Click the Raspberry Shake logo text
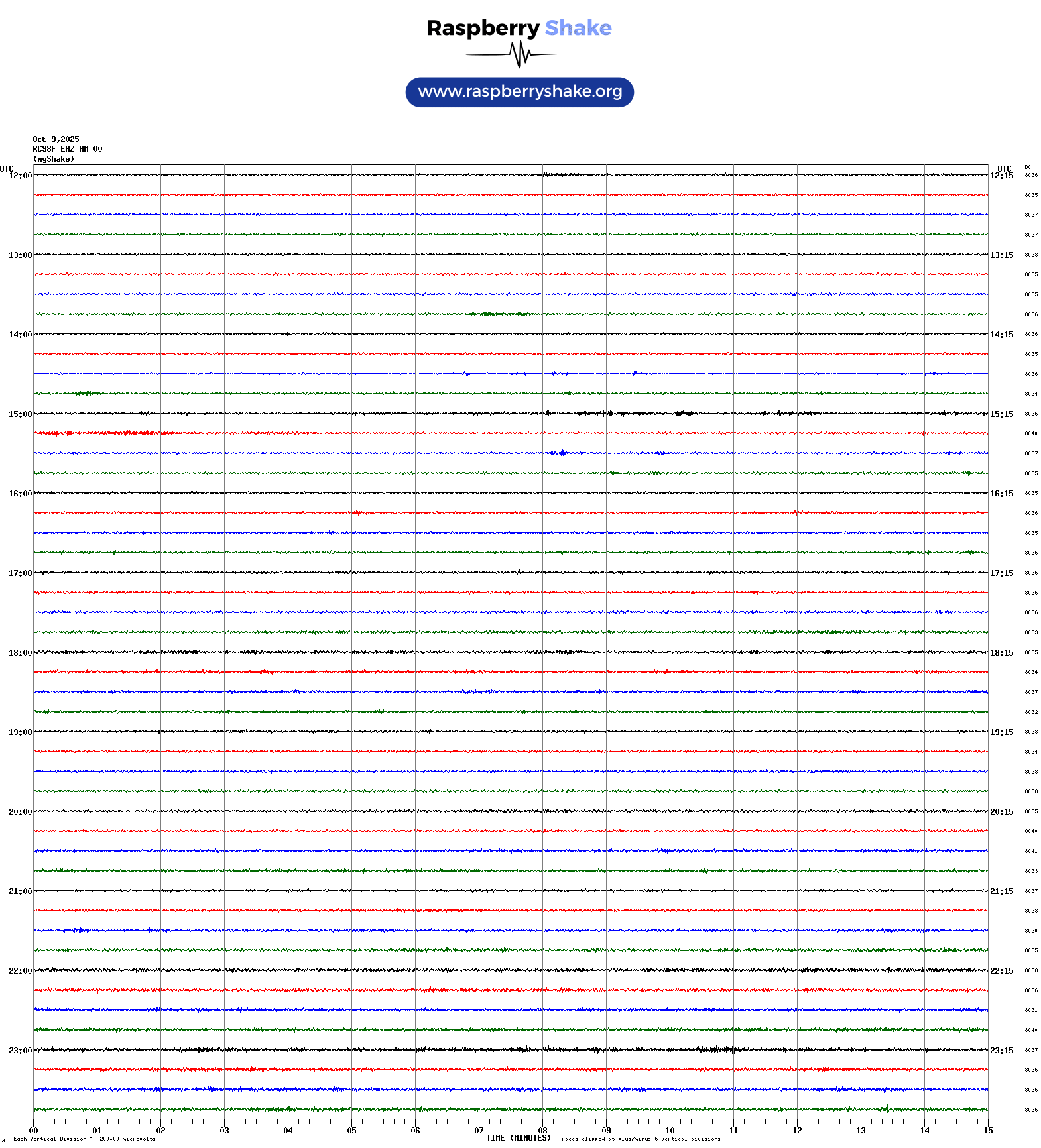The height and width of the screenshot is (1148, 1041). (519, 28)
